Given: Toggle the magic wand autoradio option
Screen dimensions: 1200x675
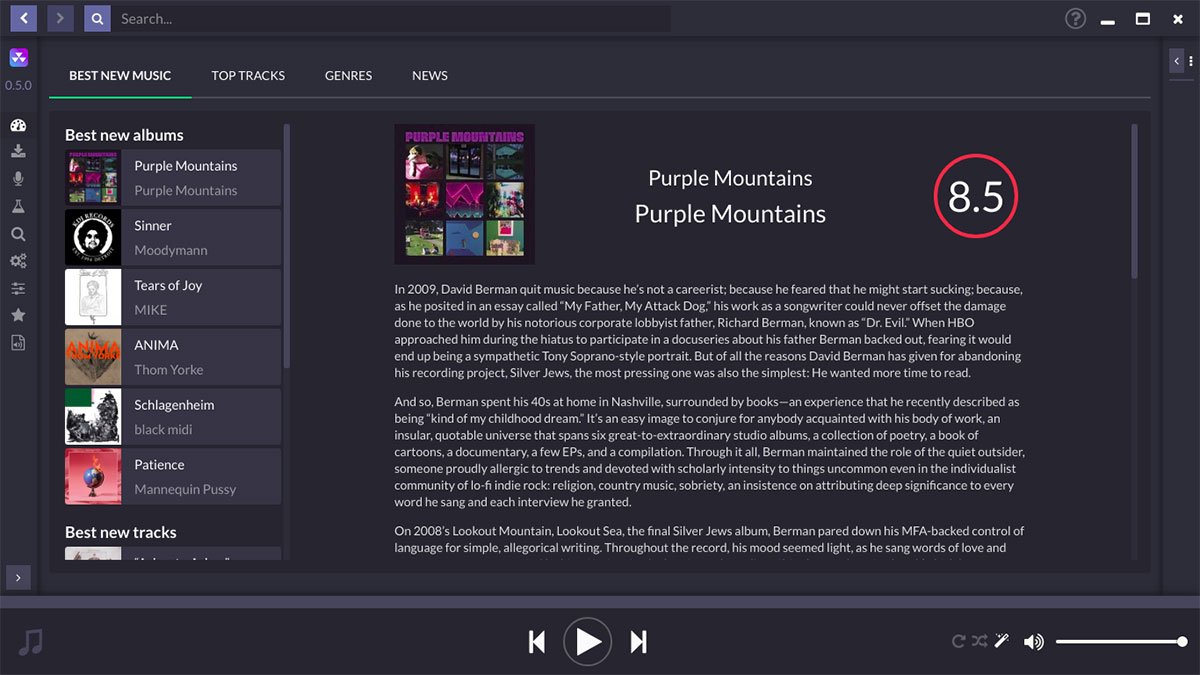Looking at the screenshot, I should (1001, 641).
